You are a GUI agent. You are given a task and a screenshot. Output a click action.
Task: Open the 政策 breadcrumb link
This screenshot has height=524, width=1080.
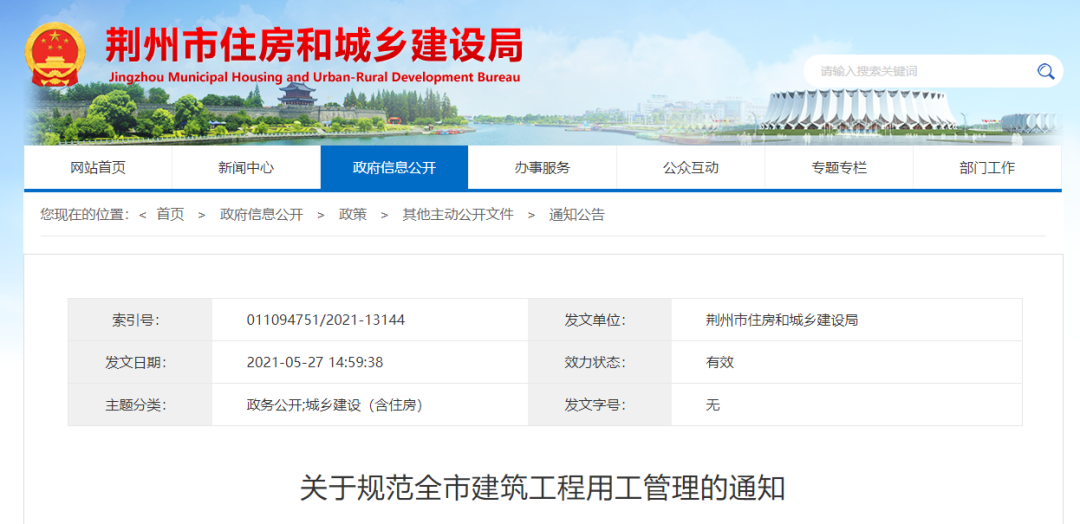352,215
